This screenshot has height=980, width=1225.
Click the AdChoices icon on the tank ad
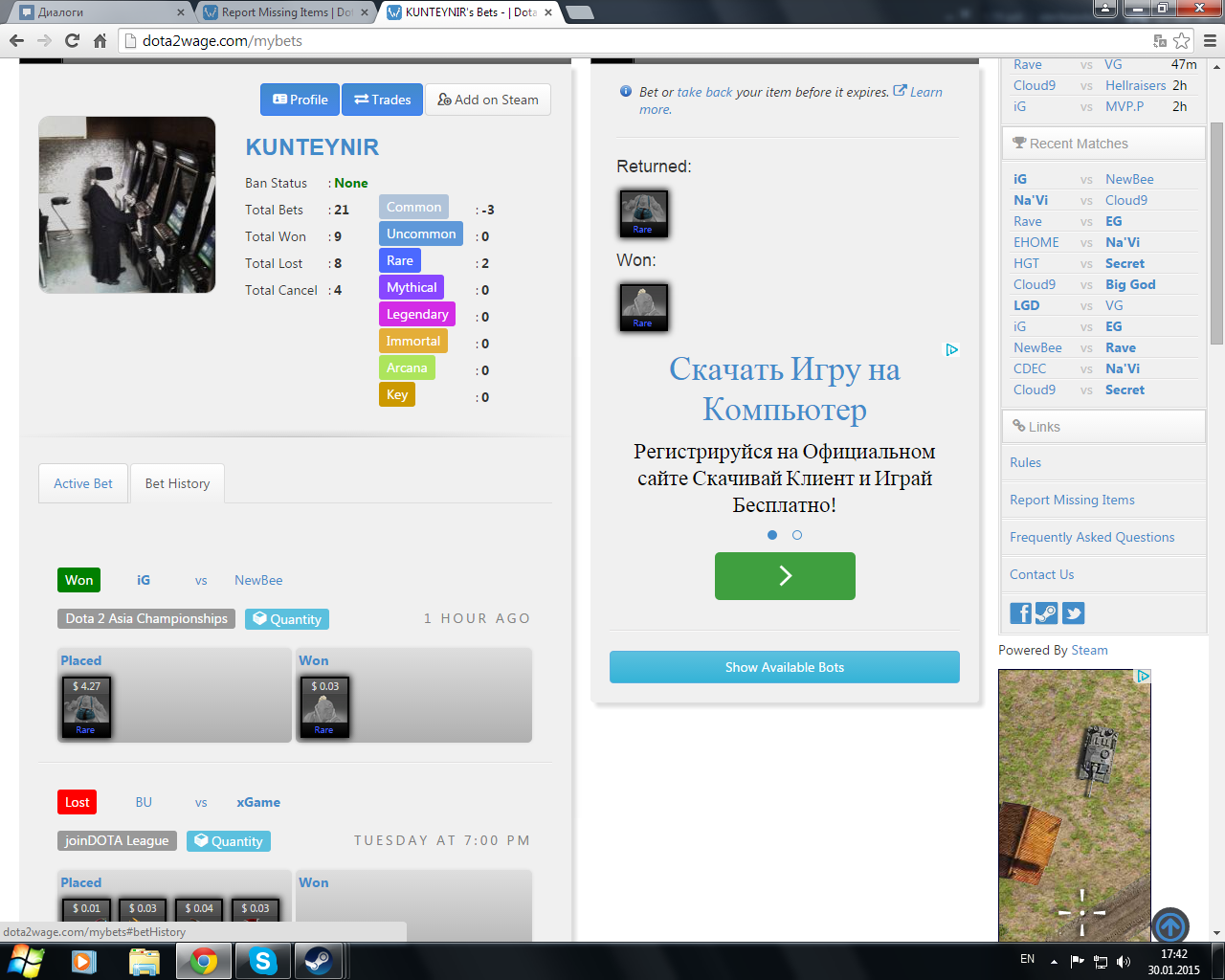tap(1143, 676)
